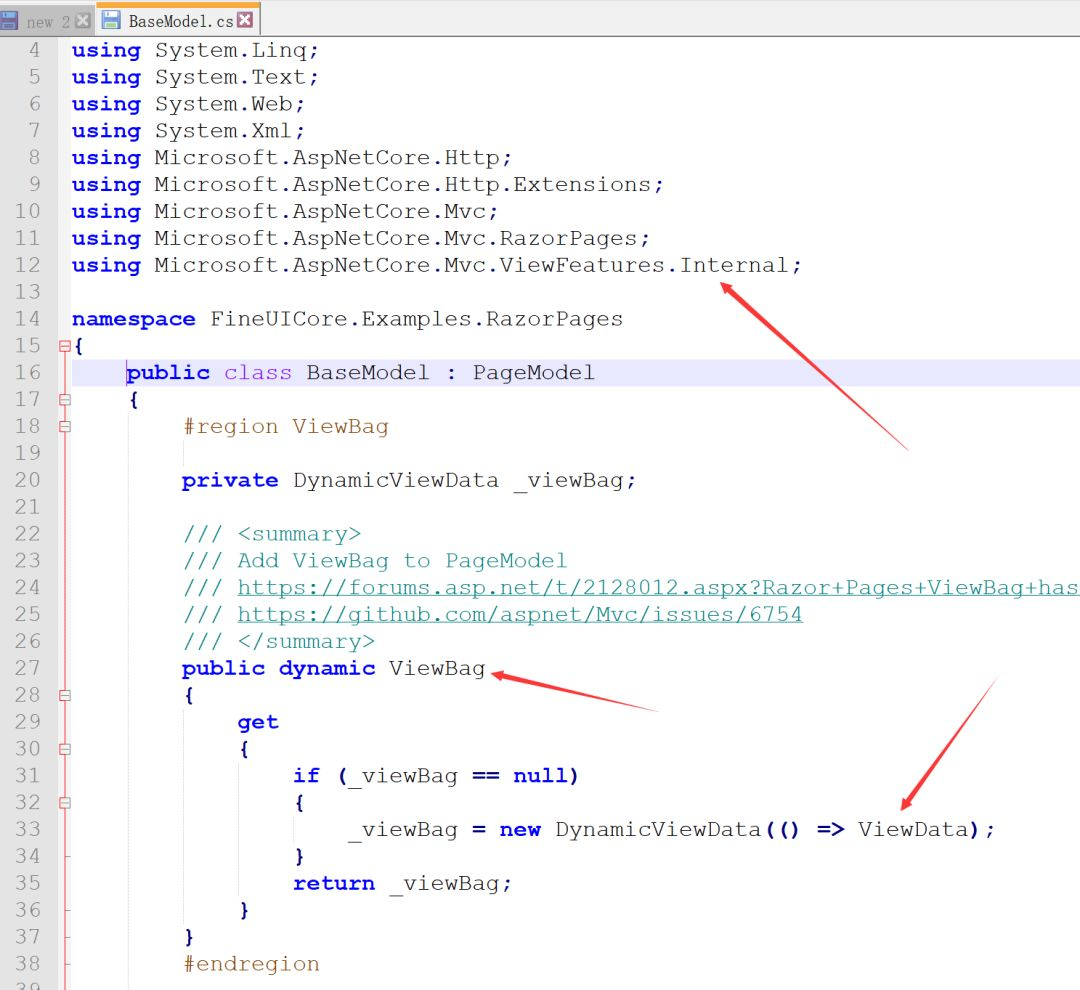Click 'using System.Web;' line

tap(188, 104)
